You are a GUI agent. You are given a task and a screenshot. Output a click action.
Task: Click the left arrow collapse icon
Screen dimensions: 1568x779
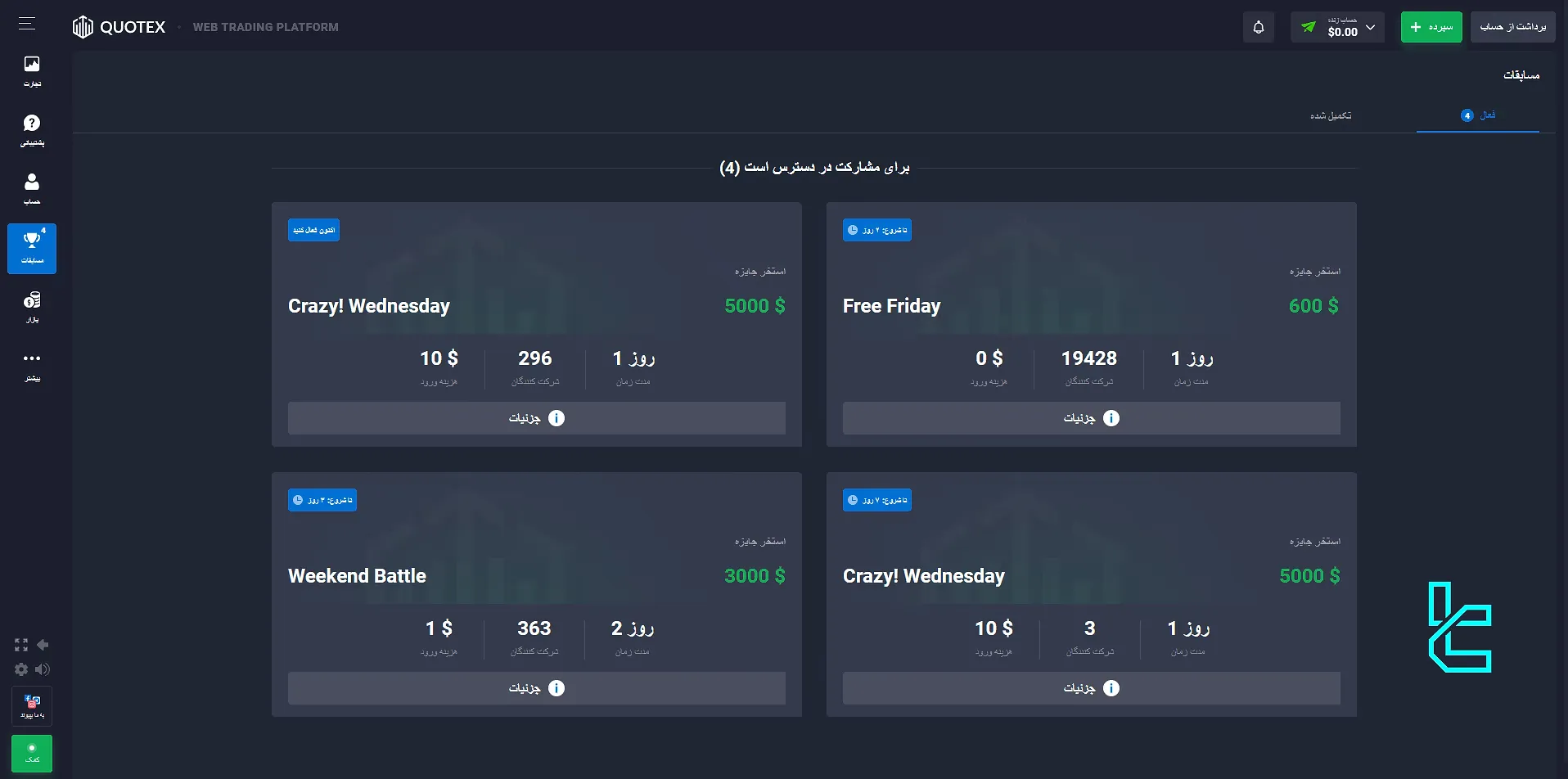[x=43, y=645]
